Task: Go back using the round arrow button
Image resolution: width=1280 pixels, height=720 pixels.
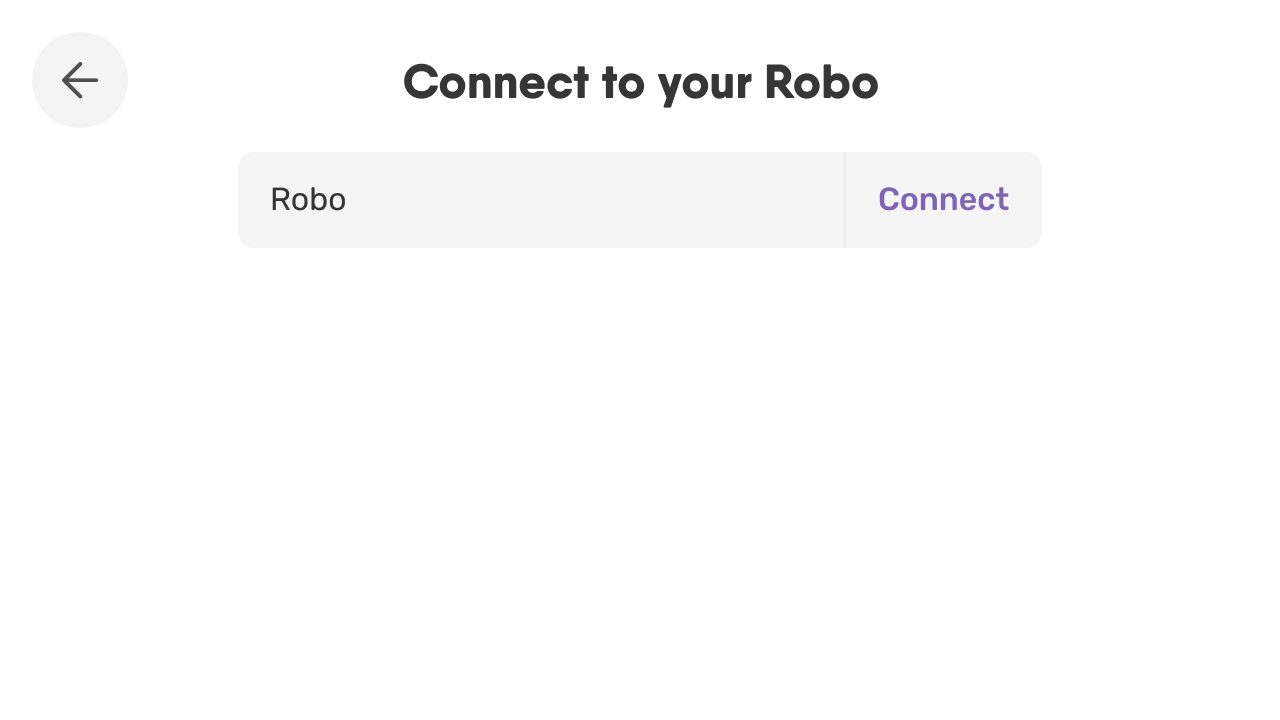Action: [80, 80]
